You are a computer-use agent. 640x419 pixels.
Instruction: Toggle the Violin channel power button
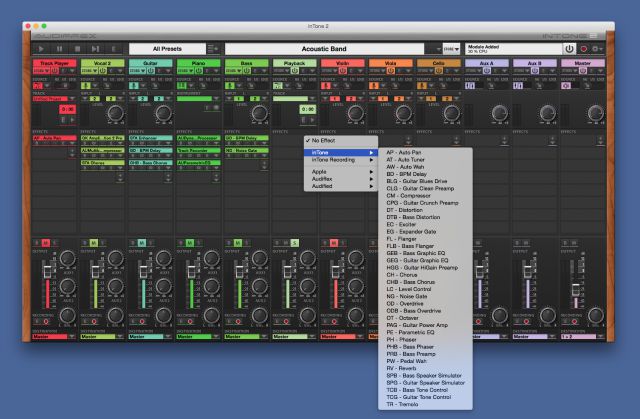[342, 71]
